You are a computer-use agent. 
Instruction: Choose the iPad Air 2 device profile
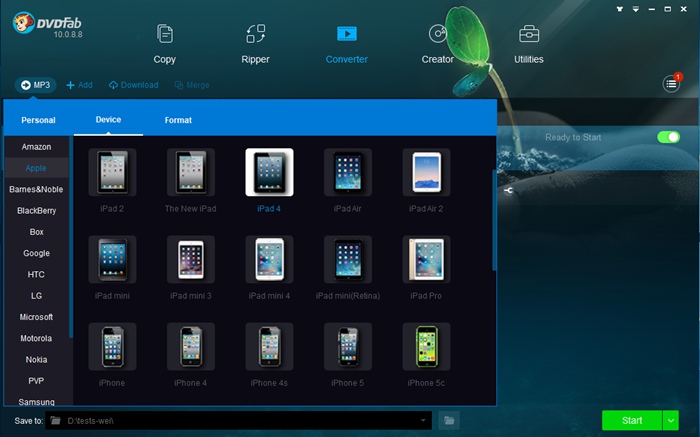point(426,172)
